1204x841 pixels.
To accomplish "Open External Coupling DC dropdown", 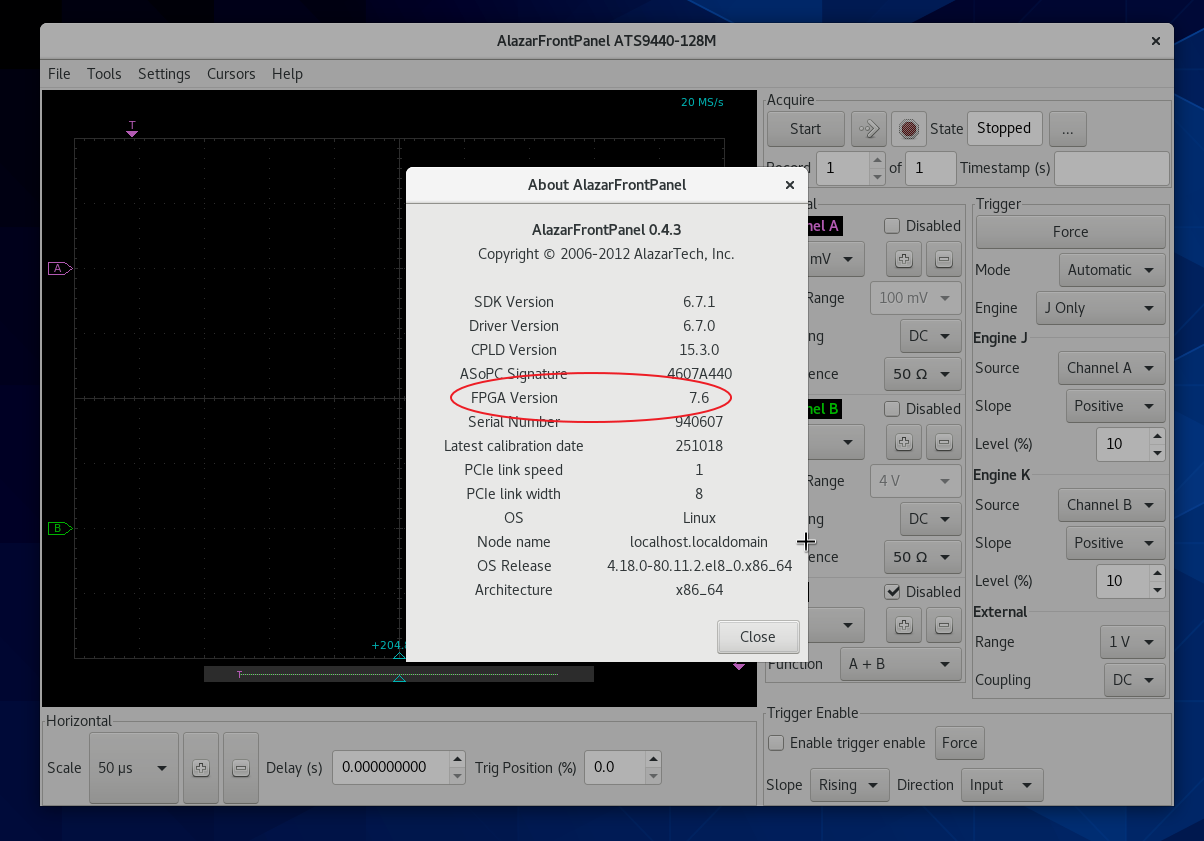I will coord(1135,680).
